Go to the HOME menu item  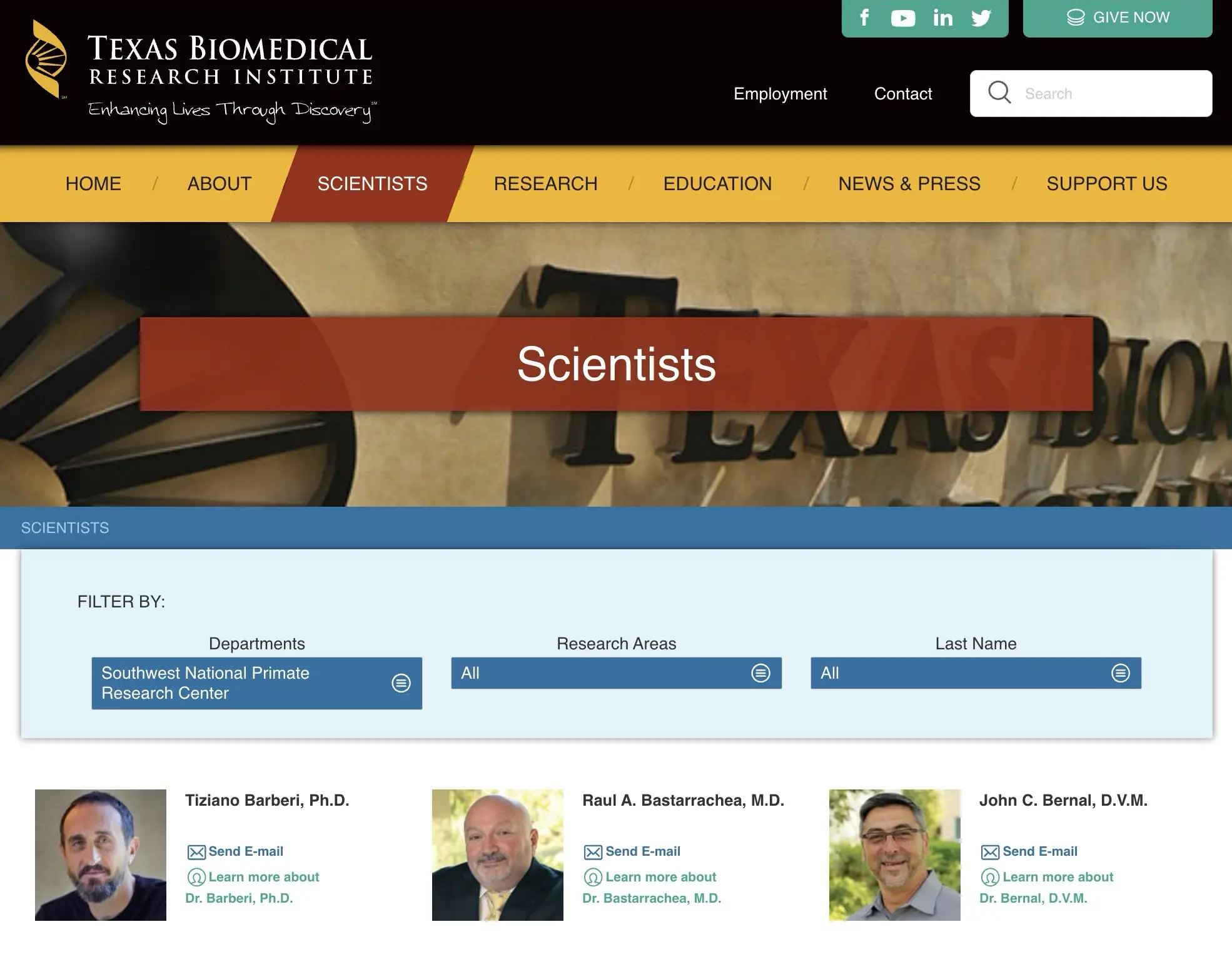[93, 183]
